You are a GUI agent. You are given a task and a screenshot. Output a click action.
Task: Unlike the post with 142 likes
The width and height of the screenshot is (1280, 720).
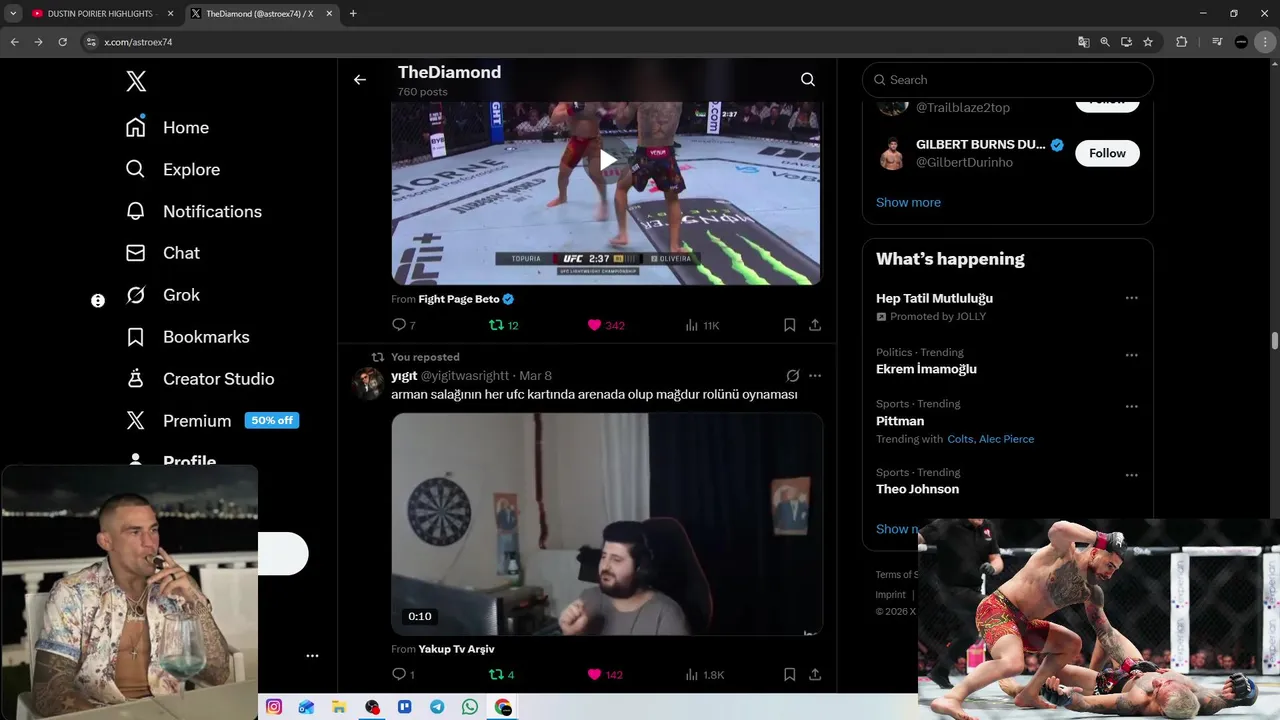pos(604,675)
